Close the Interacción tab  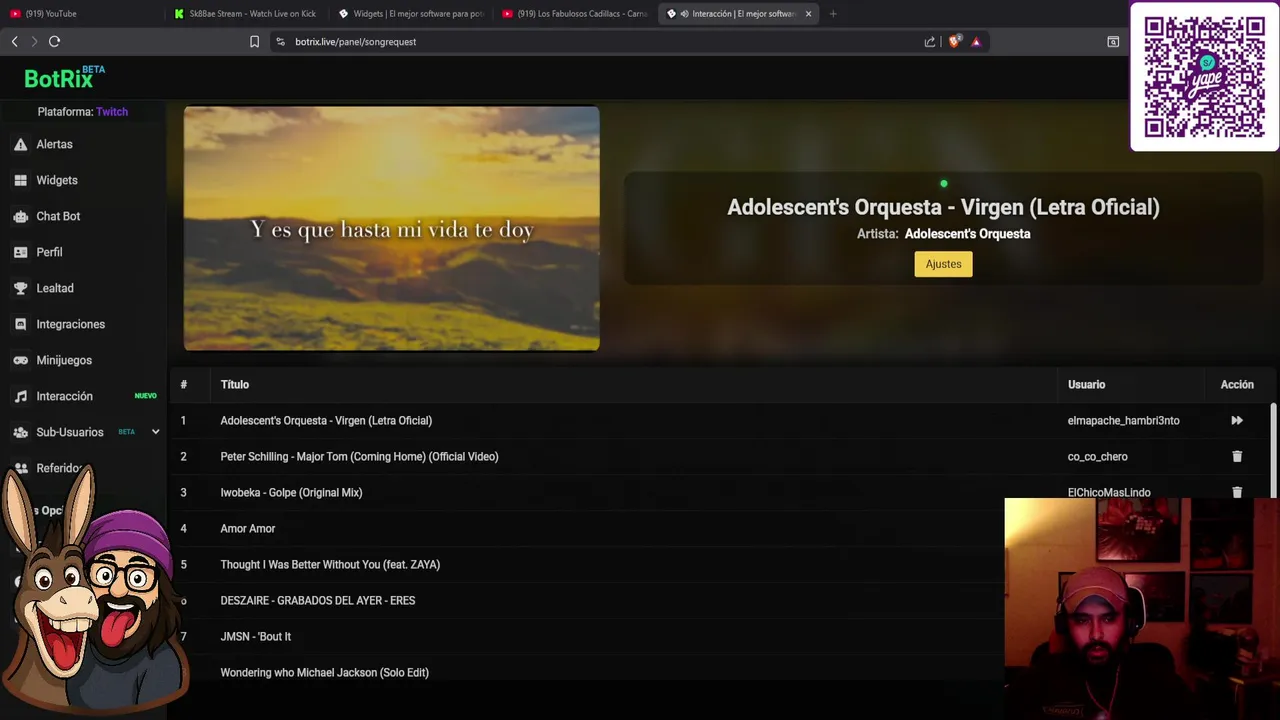(x=808, y=14)
